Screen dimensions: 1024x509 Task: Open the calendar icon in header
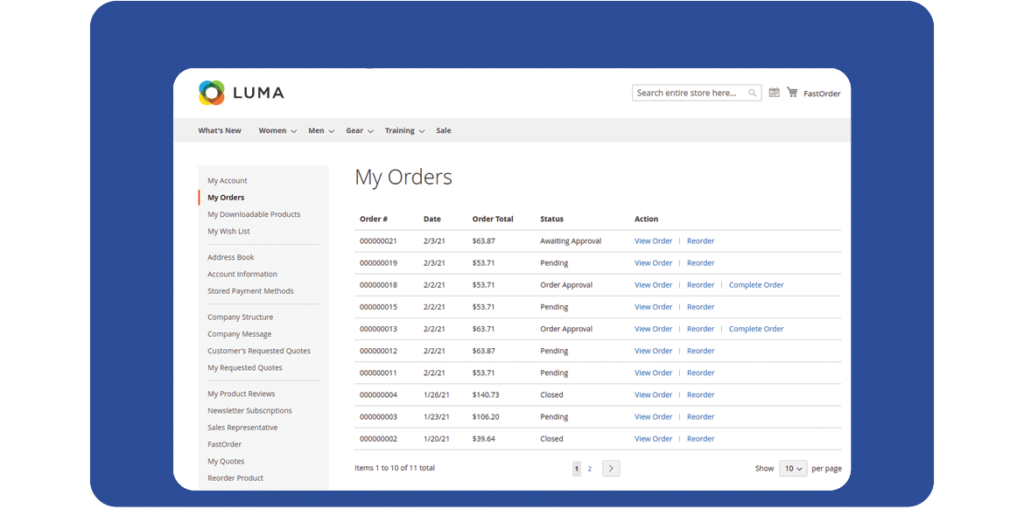(773, 93)
